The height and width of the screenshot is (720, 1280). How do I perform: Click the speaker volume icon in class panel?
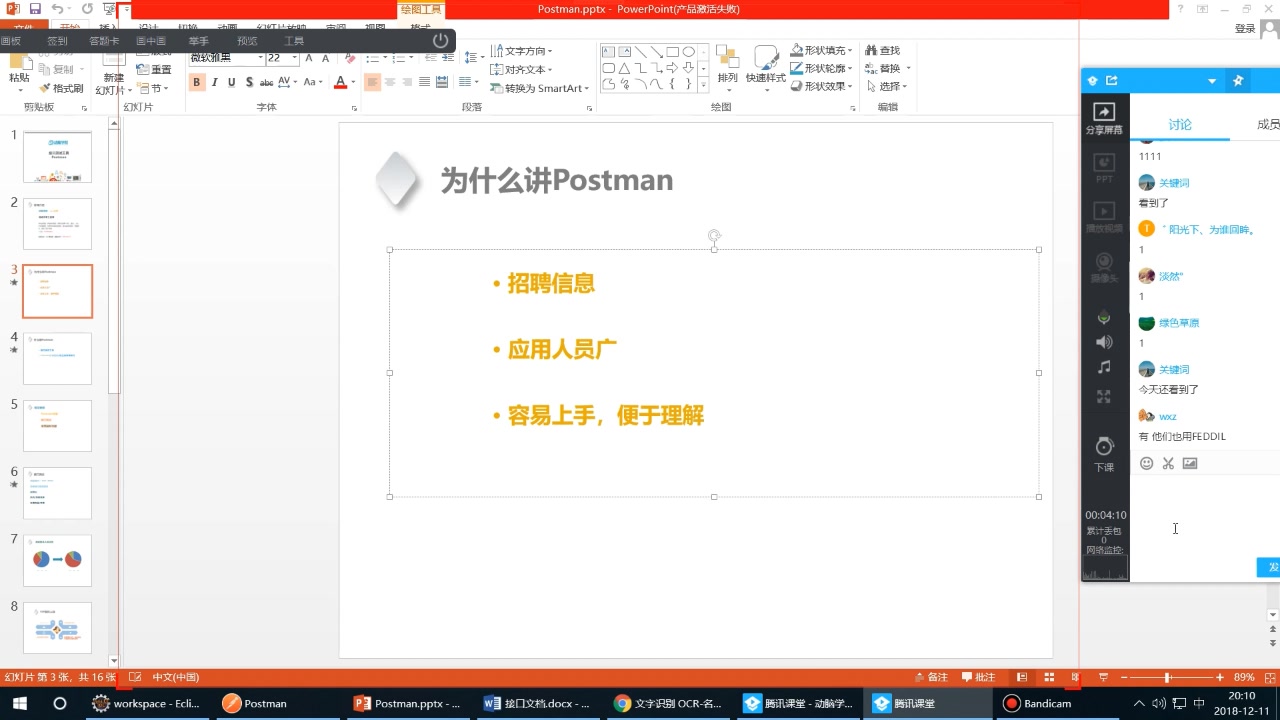(1104, 342)
